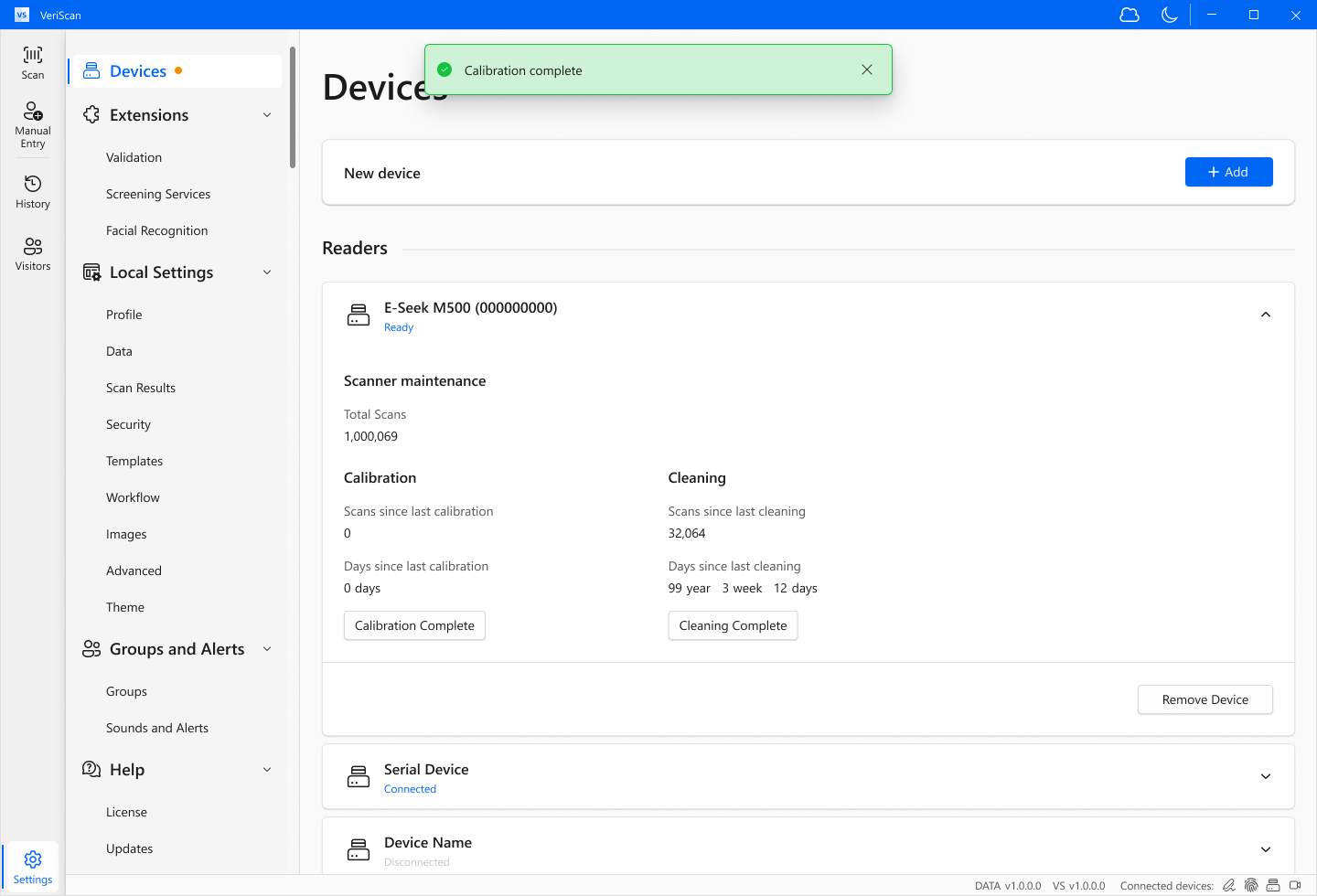
Task: Open Facial Recognition settings
Action: coord(156,230)
